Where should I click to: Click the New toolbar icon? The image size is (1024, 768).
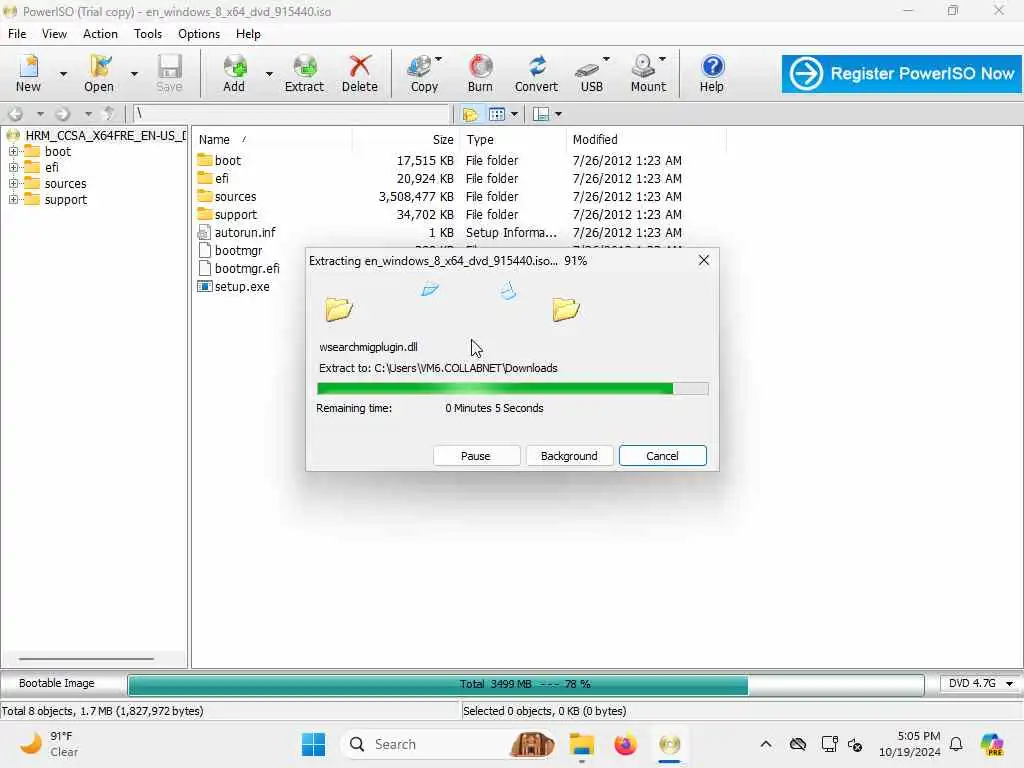tap(28, 72)
